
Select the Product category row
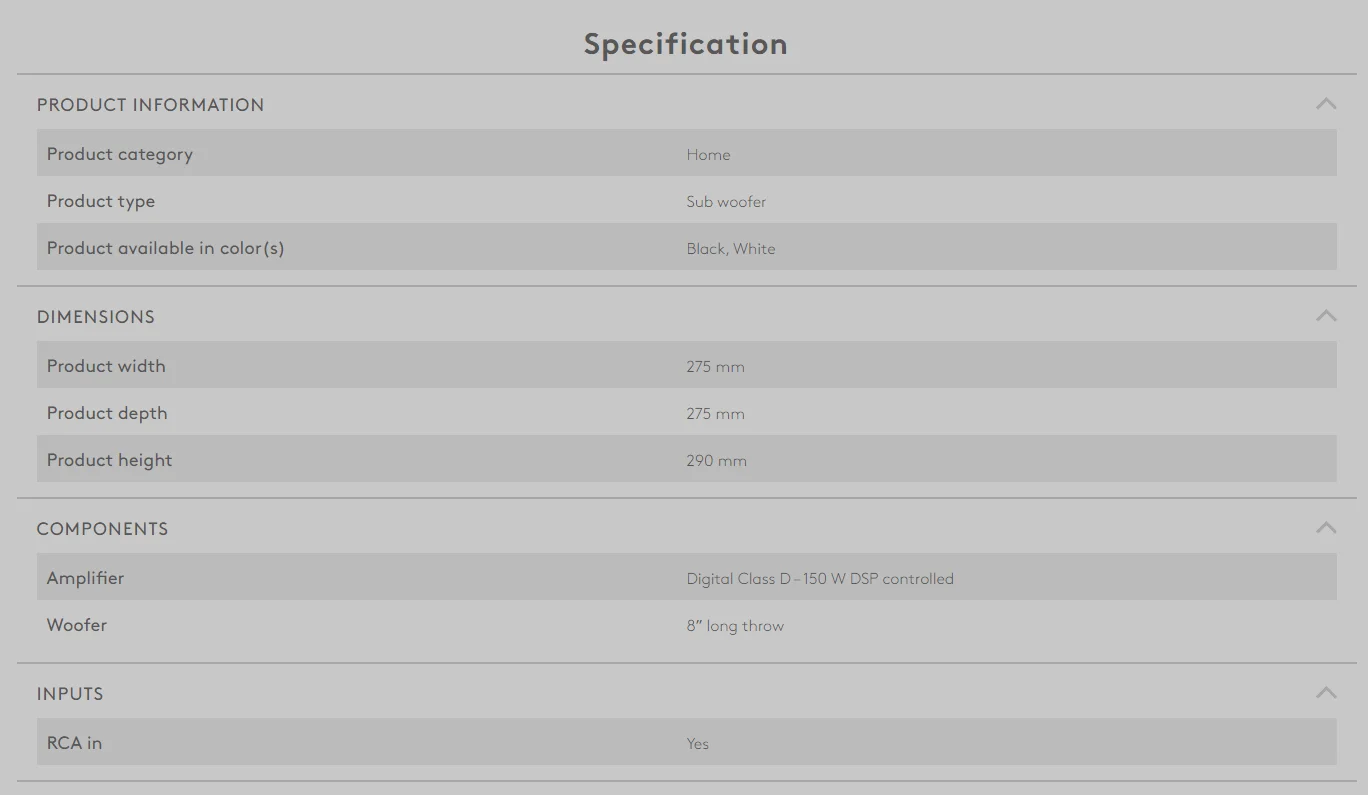coord(686,153)
